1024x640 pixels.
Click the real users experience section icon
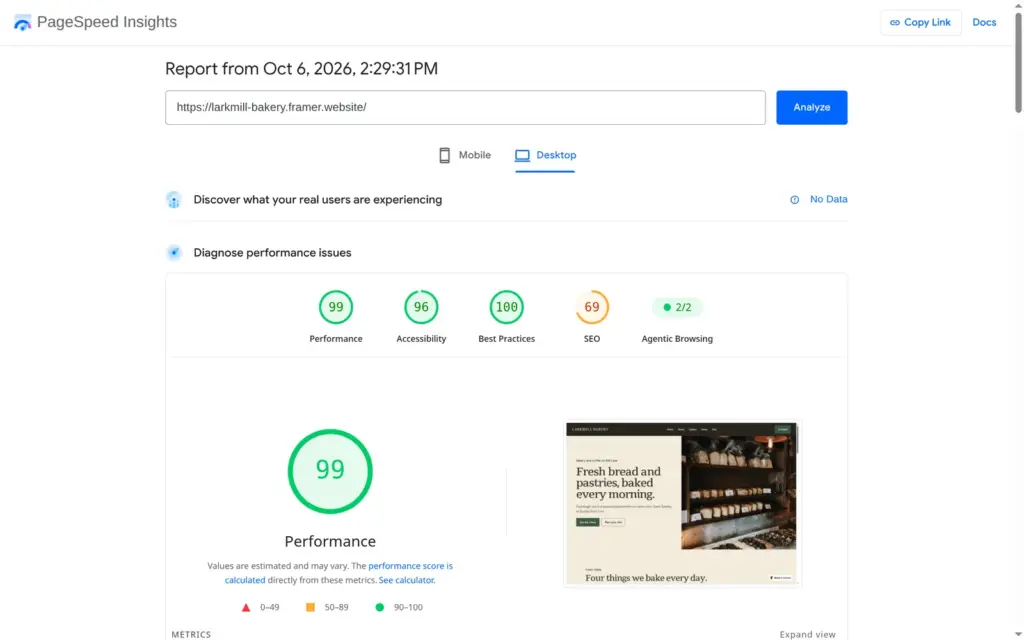[x=174, y=200]
